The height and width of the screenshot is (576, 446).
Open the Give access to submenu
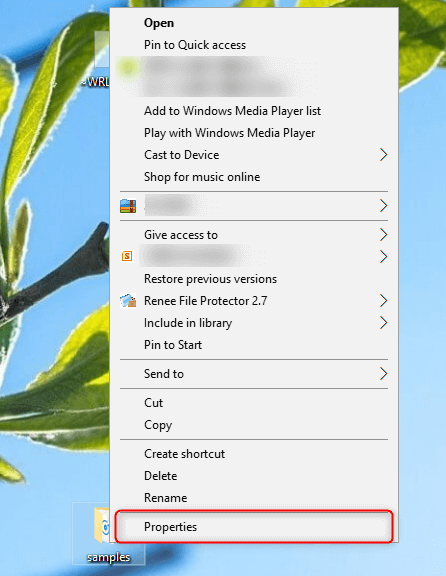253,234
